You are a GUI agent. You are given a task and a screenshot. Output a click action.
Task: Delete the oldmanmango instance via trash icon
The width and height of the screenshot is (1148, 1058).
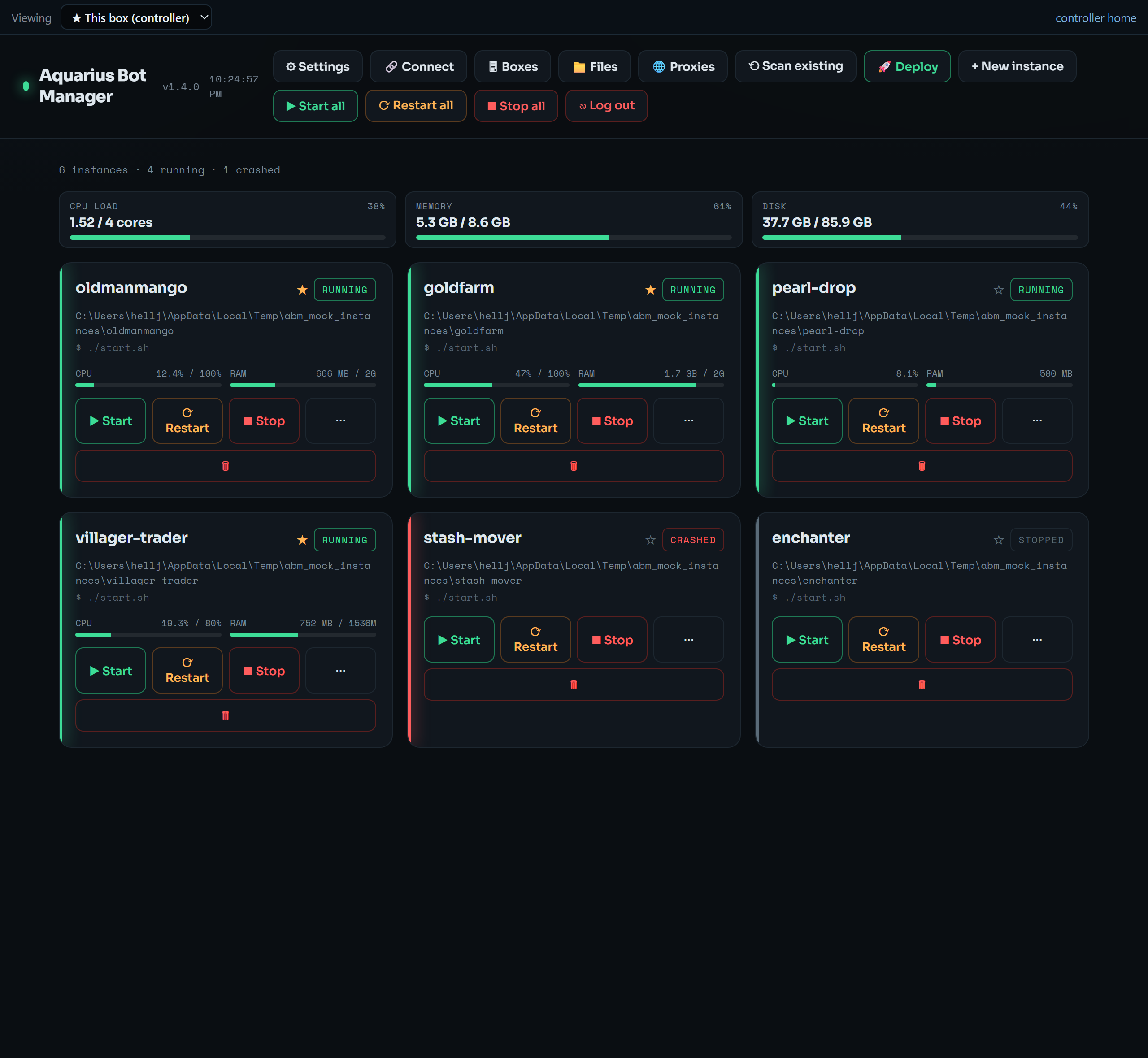pos(225,465)
